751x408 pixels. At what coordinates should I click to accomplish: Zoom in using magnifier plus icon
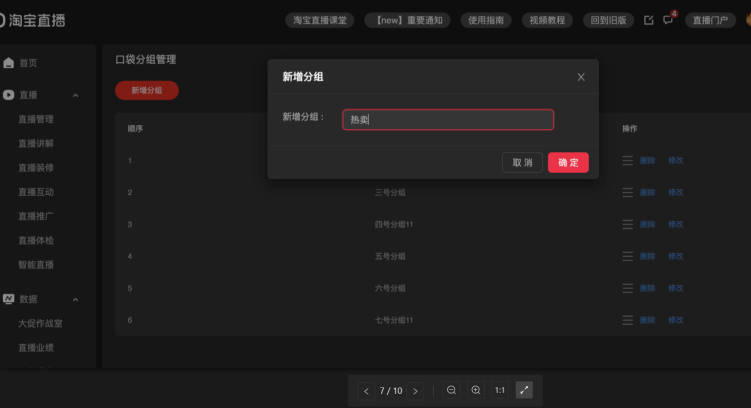coord(476,390)
